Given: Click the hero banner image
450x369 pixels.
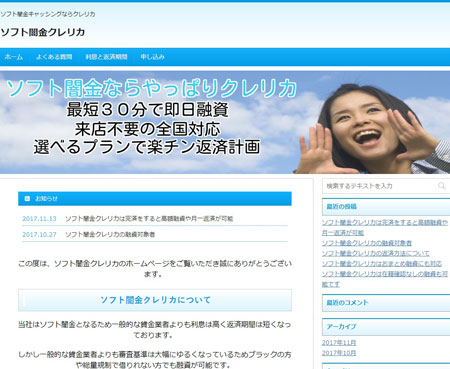Looking at the screenshot, I should click(225, 122).
